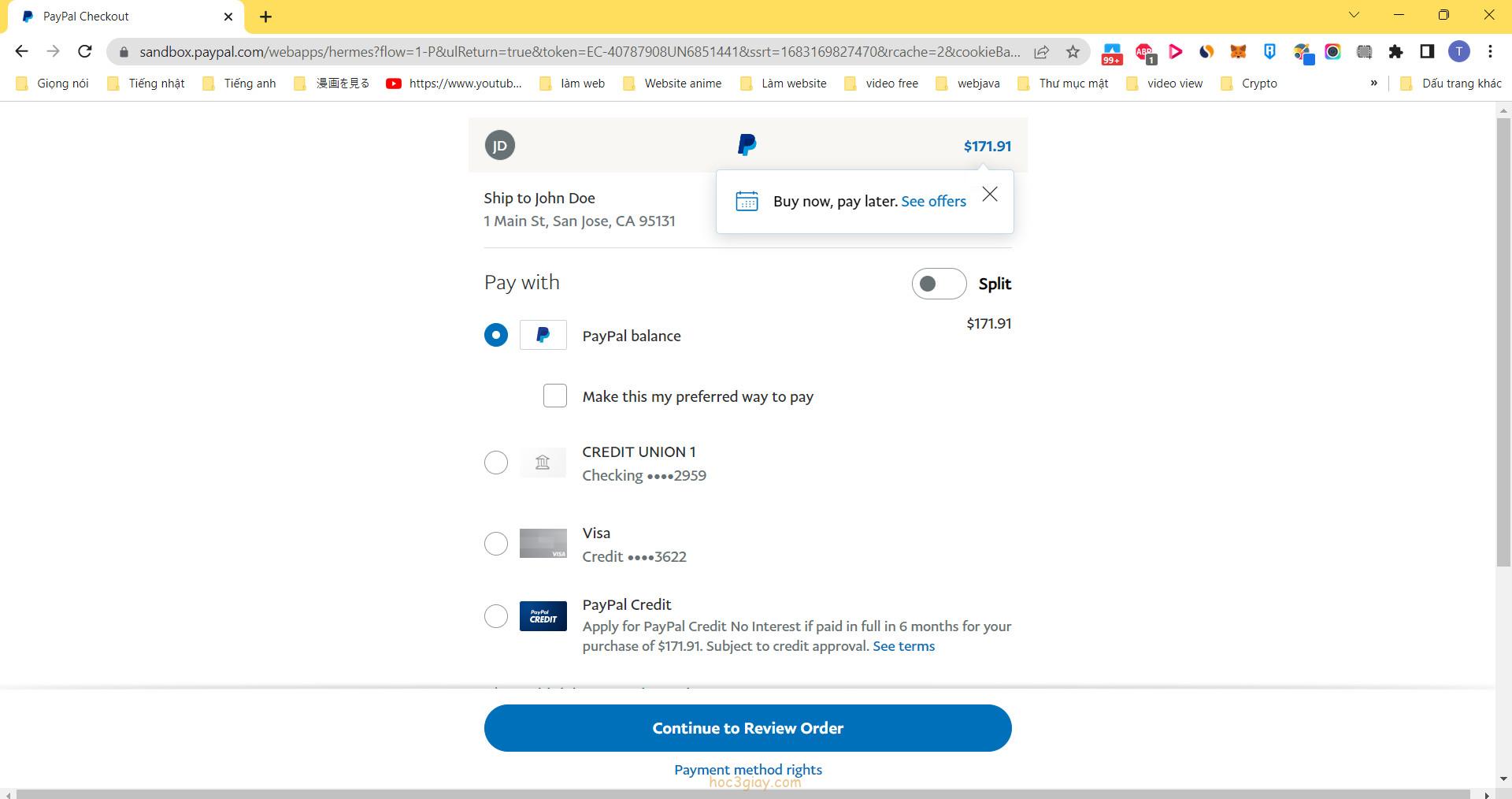Close the Buy now, pay later popup
The width and height of the screenshot is (1512, 799).
(990, 195)
